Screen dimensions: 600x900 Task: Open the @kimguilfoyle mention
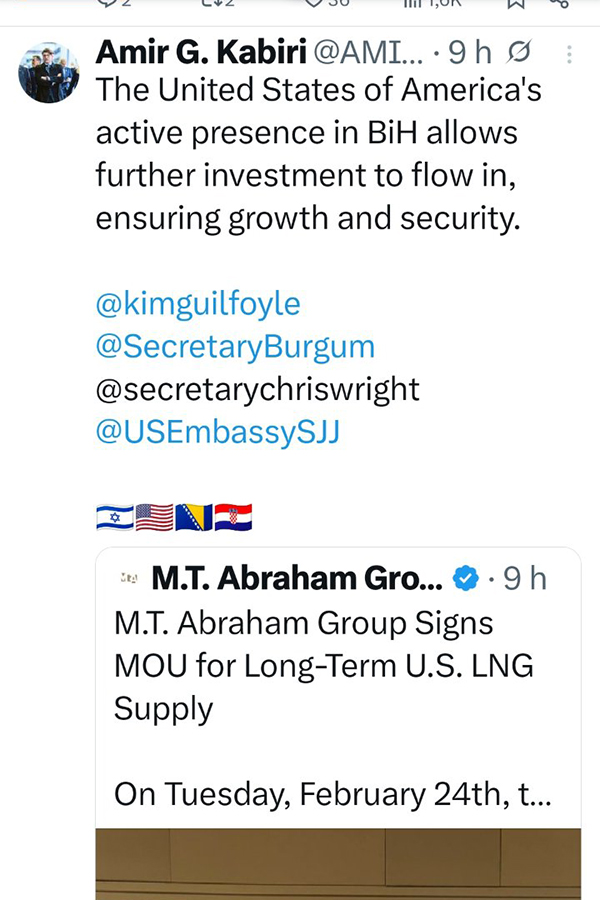tap(198, 302)
